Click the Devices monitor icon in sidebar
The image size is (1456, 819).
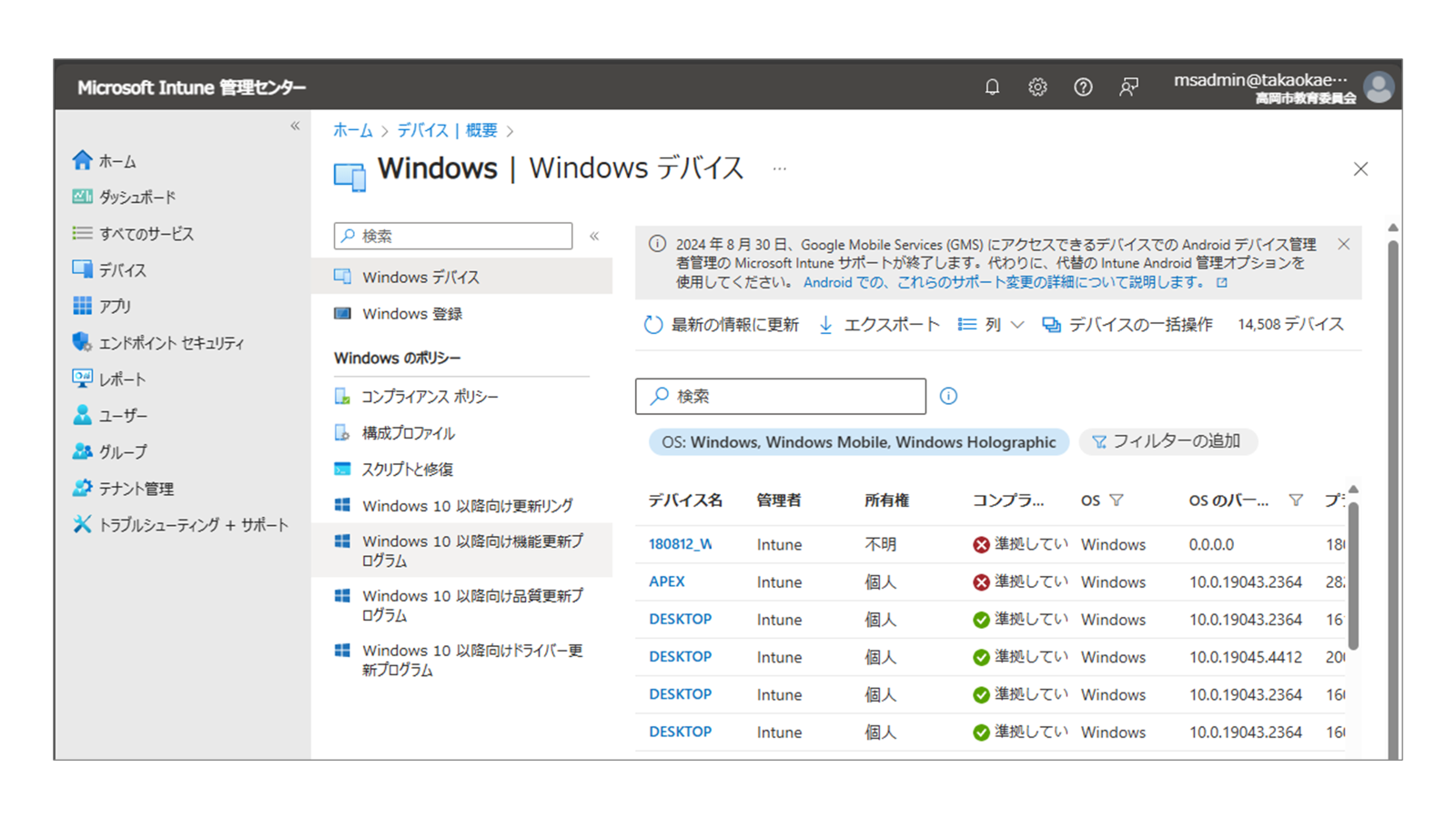click(x=82, y=269)
